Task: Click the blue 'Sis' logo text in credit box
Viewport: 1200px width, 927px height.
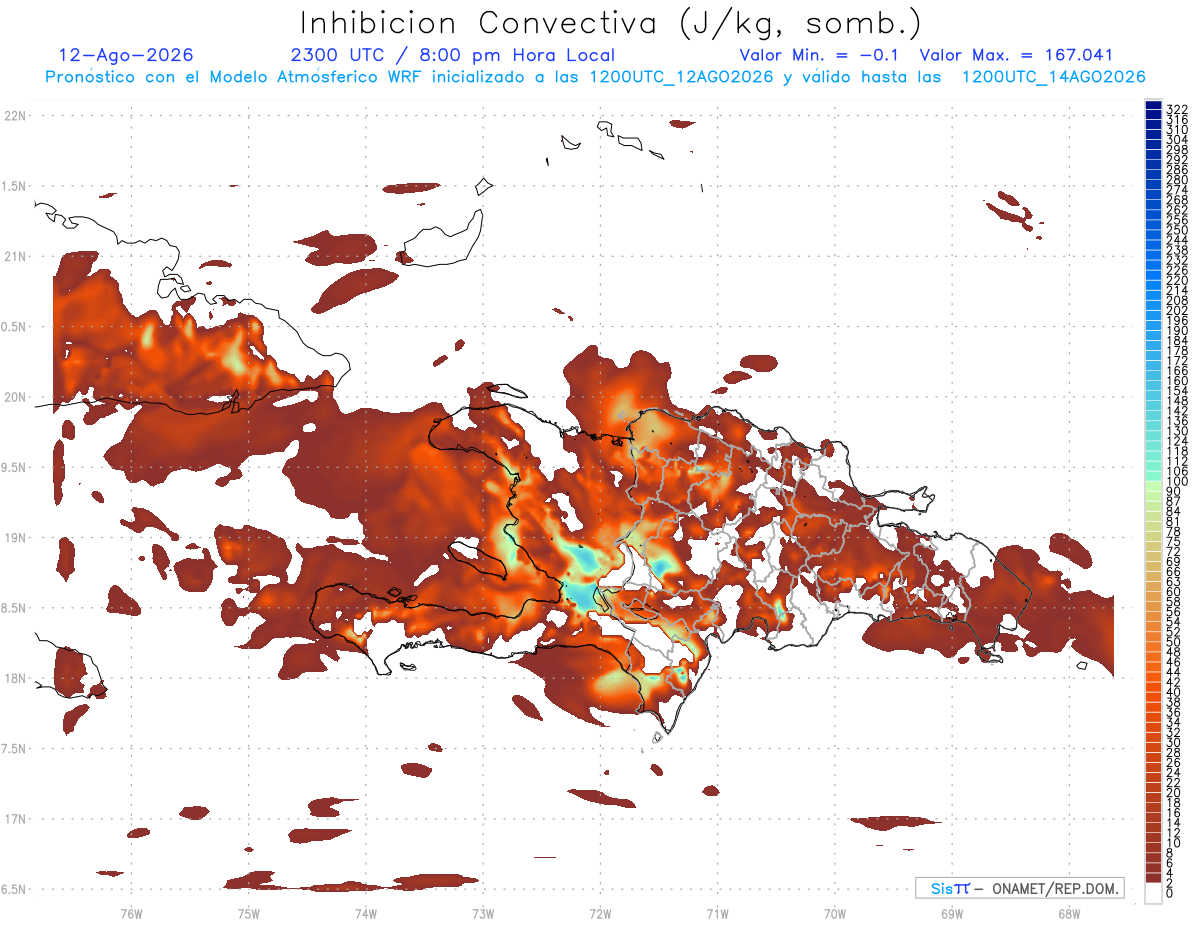Action: tap(942, 888)
